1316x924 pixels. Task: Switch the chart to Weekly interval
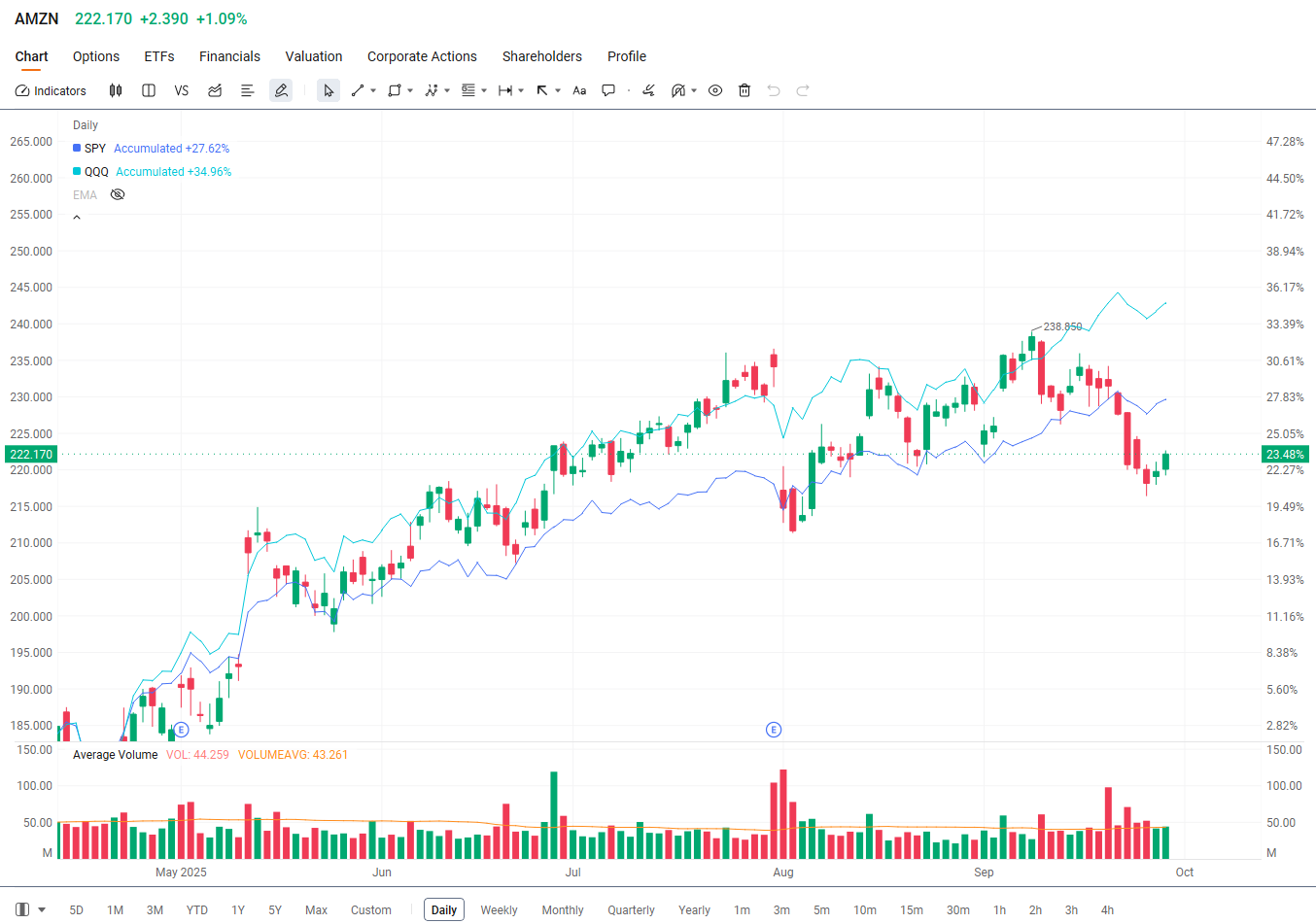click(499, 909)
